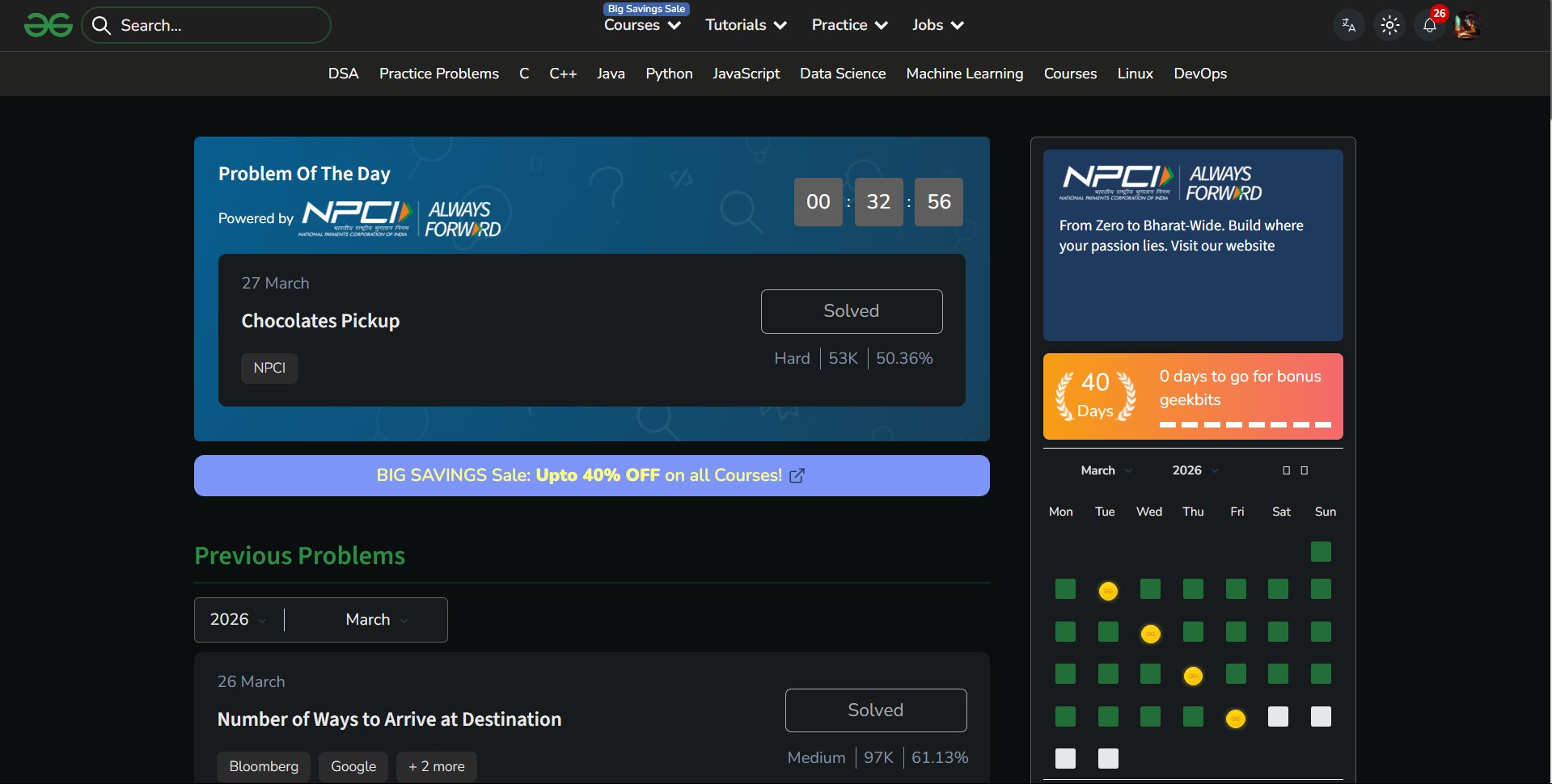
Task: Open the Previous Problems March month dropdown
Action: pos(377,620)
